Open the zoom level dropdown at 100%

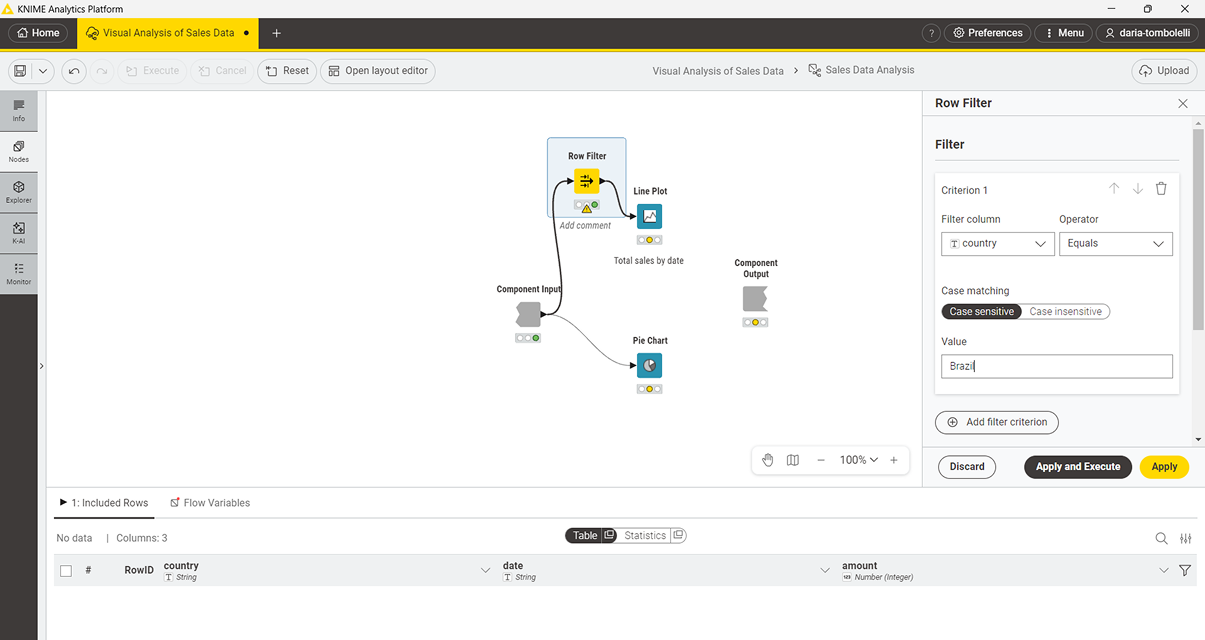[x=858, y=459]
